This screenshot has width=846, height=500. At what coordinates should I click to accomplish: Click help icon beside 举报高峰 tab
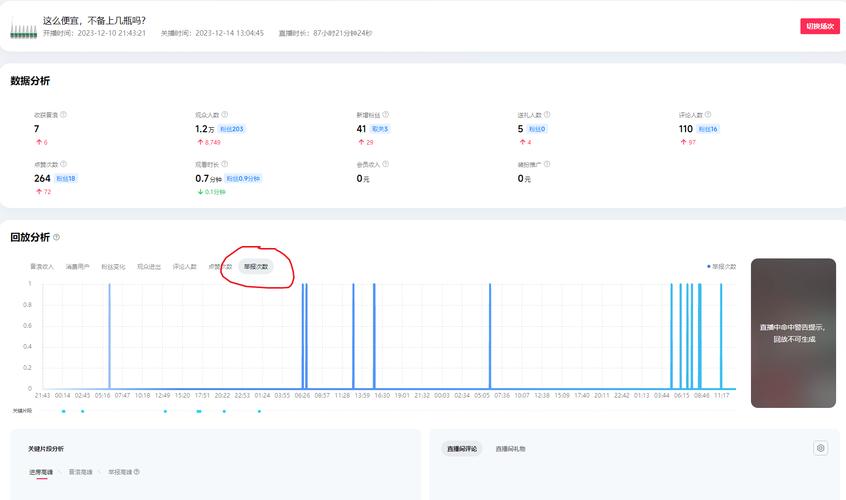tap(137, 472)
